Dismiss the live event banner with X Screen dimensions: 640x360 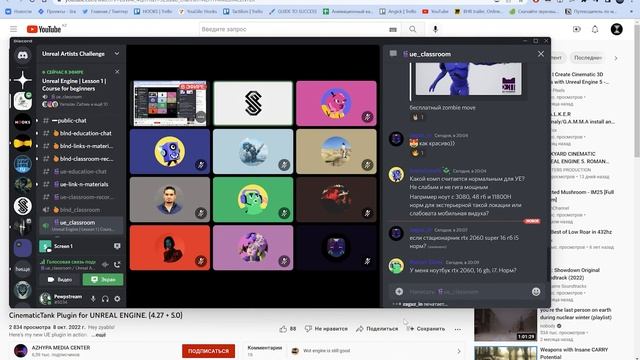pyautogui.click(x=117, y=72)
